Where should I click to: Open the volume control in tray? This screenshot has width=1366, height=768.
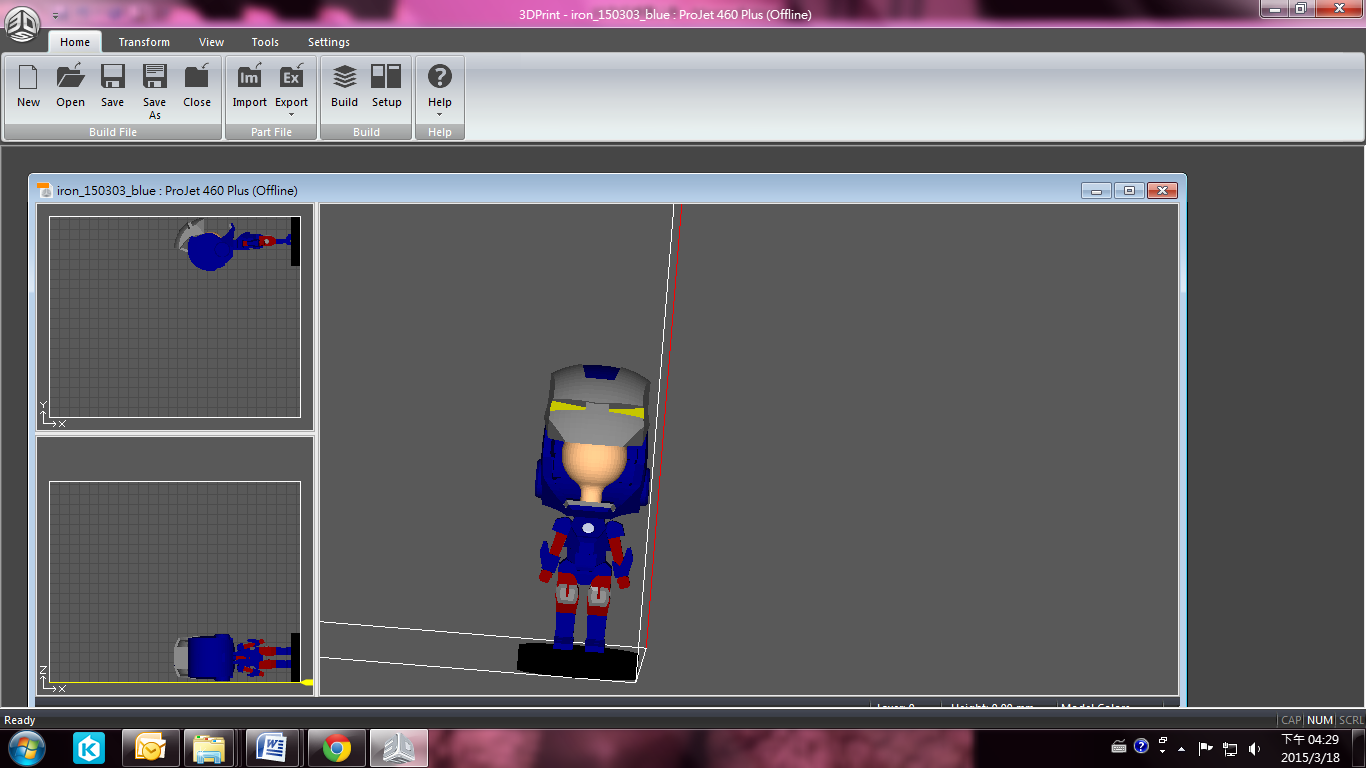click(1254, 748)
